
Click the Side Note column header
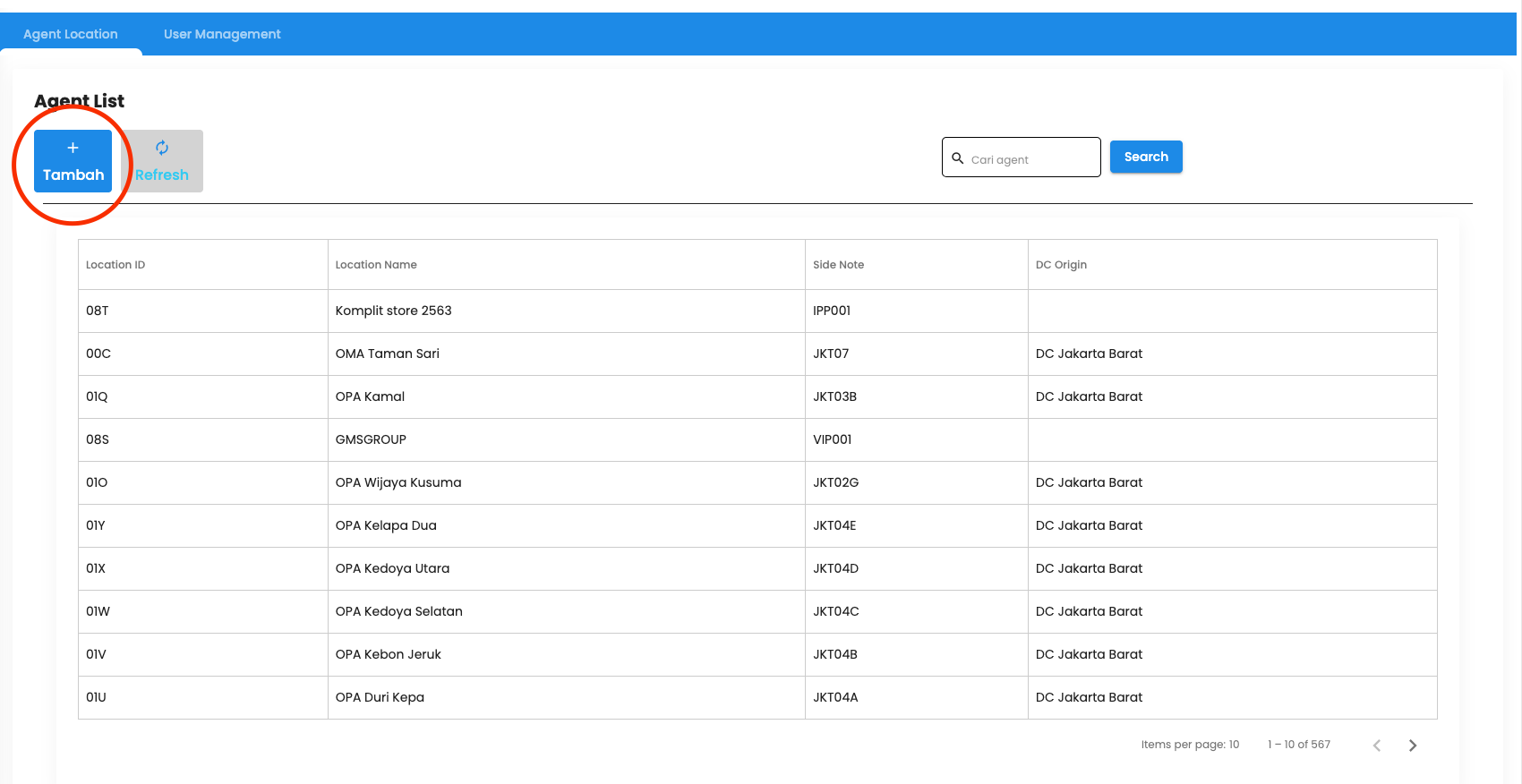838,265
